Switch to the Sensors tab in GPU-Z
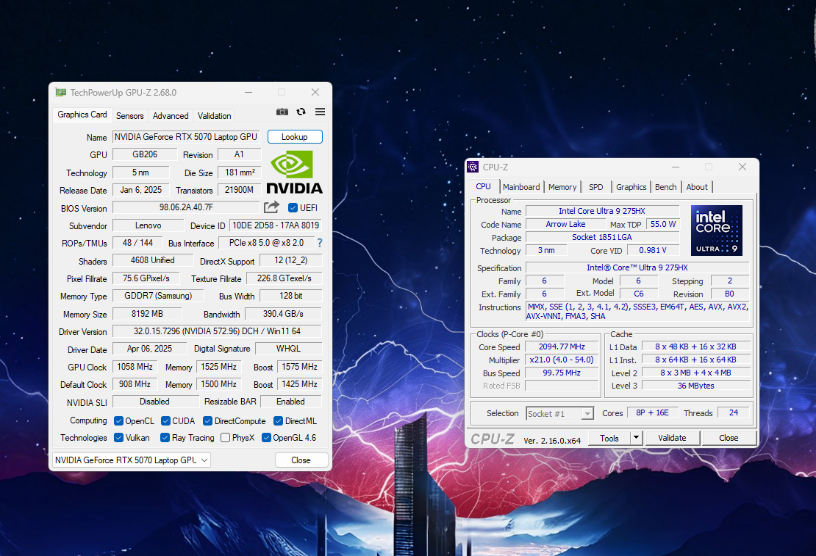 [x=130, y=116]
